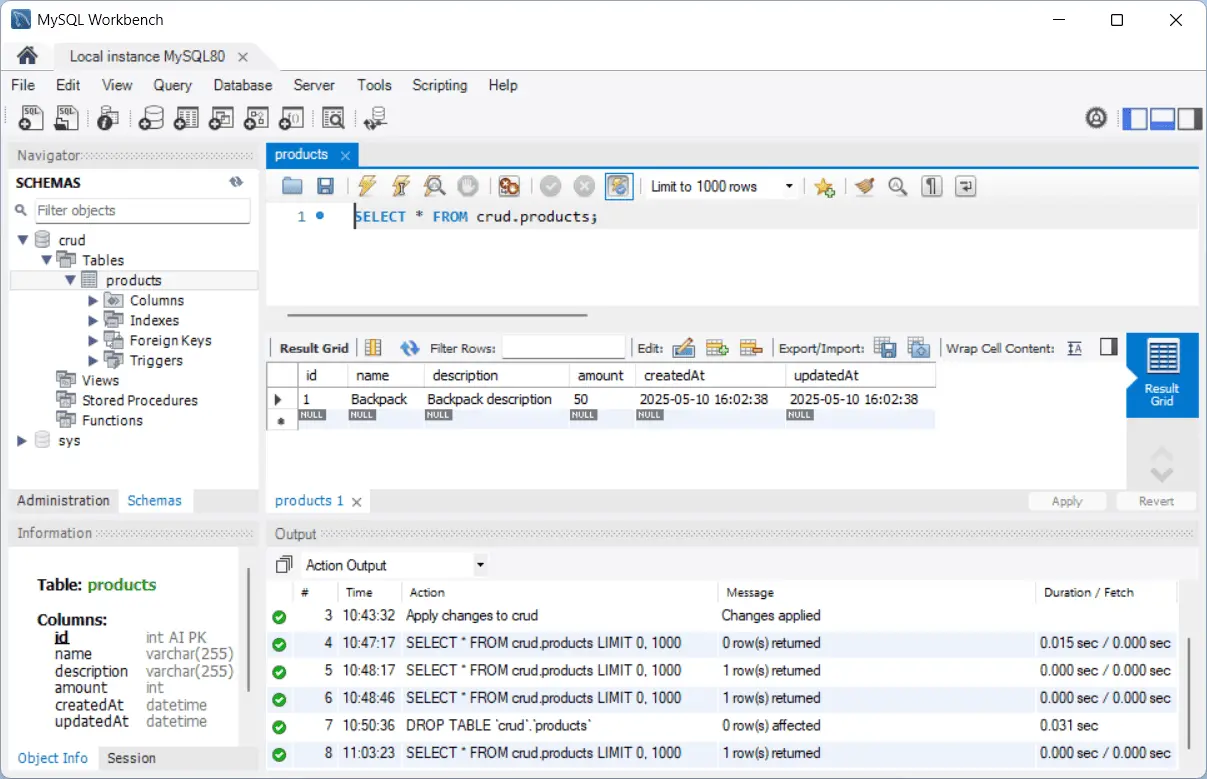Run EXPLAIN on the current statement

click(x=434, y=186)
